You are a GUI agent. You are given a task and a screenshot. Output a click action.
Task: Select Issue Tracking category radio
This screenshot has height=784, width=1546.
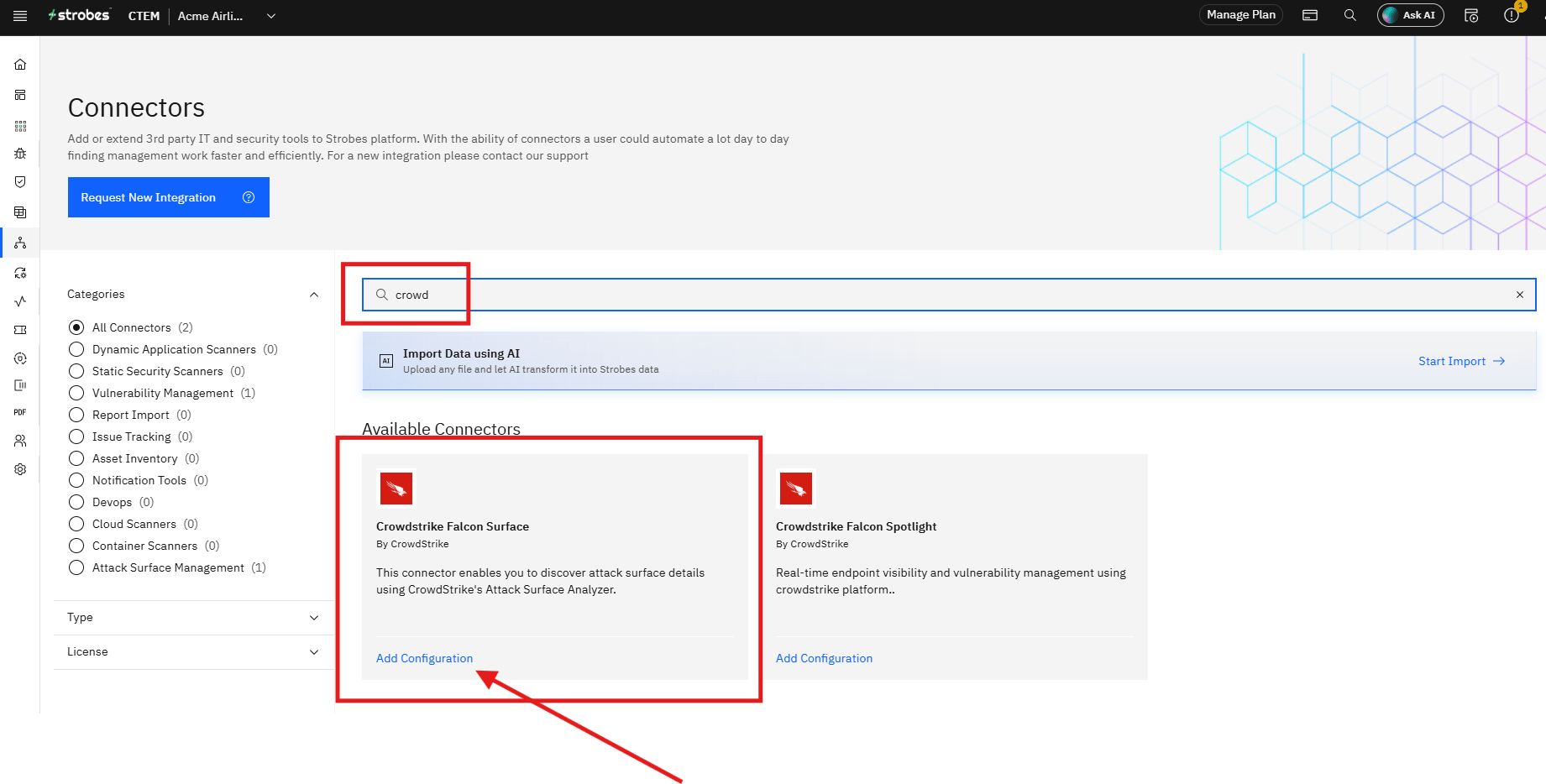(76, 436)
